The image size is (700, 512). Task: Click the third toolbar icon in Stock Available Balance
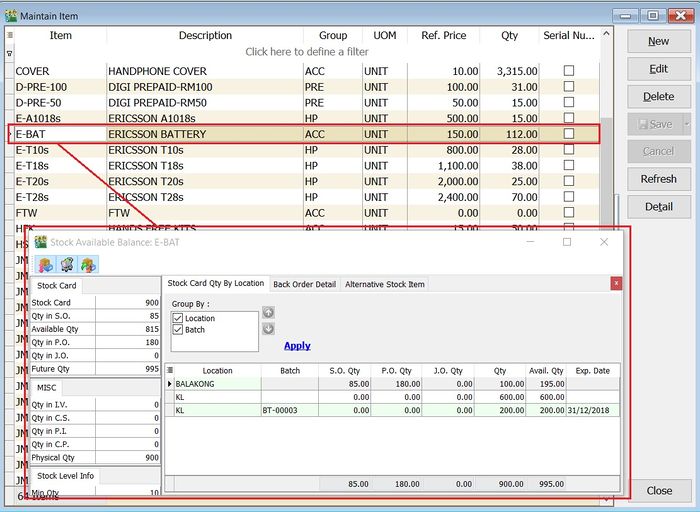[x=88, y=264]
